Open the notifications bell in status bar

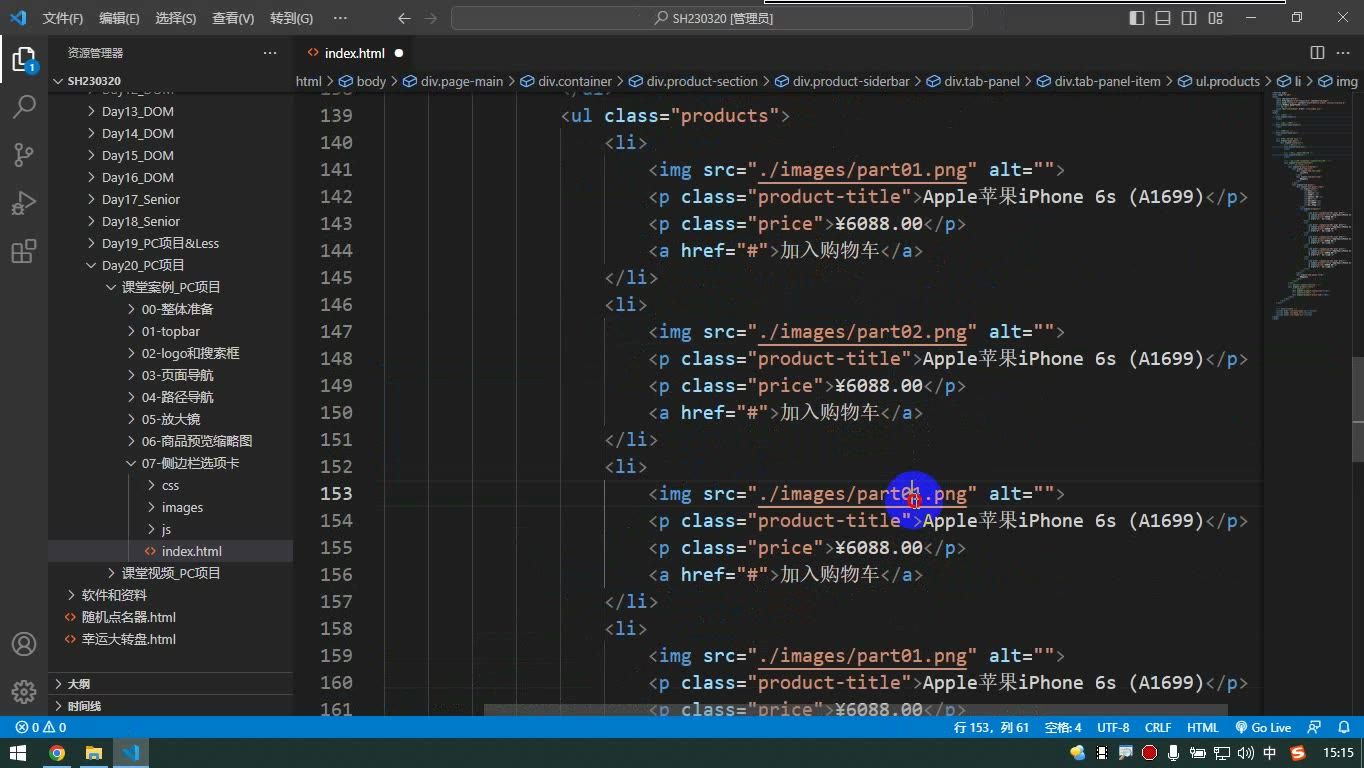tap(1342, 728)
